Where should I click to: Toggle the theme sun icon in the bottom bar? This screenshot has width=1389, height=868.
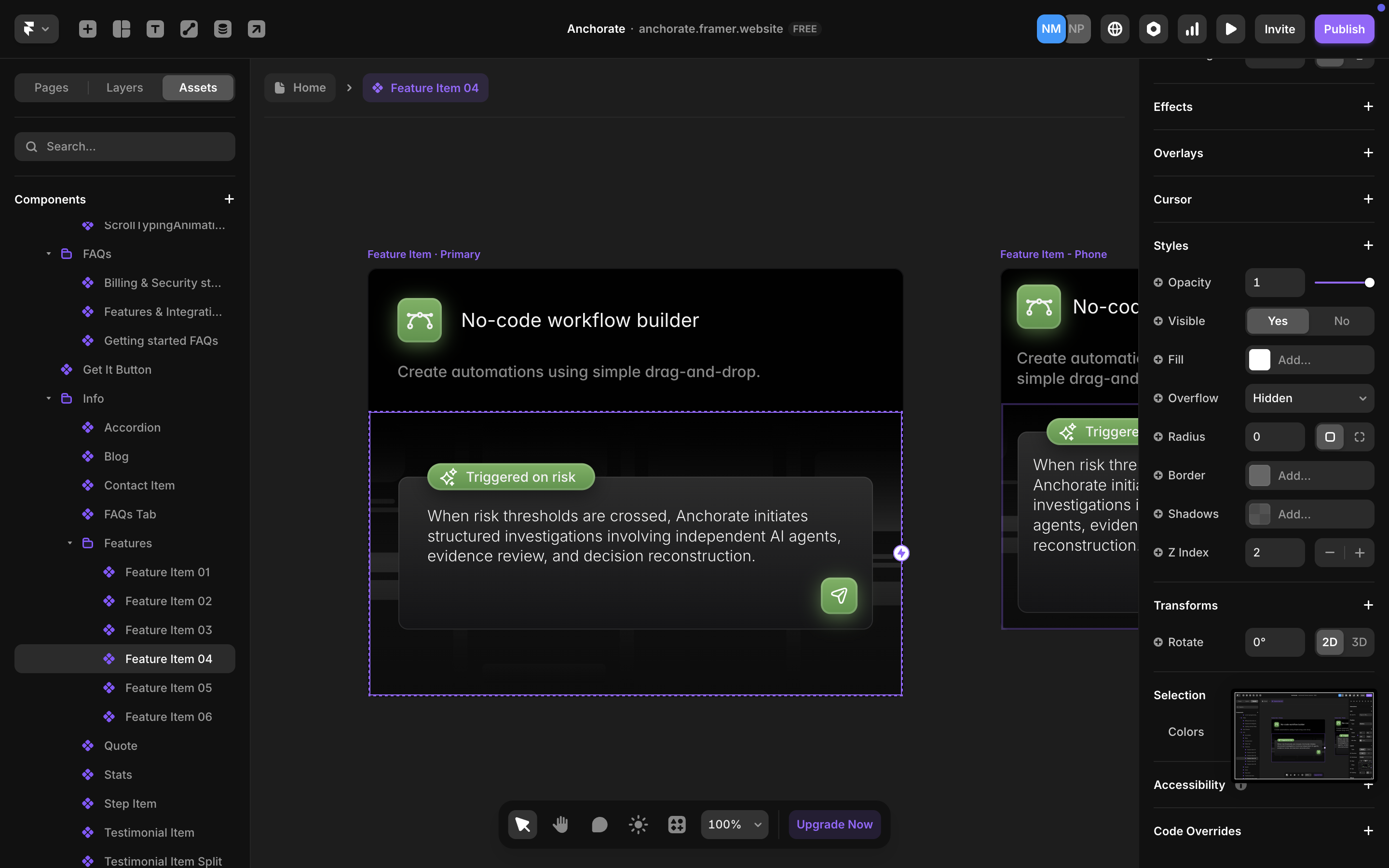click(x=638, y=824)
